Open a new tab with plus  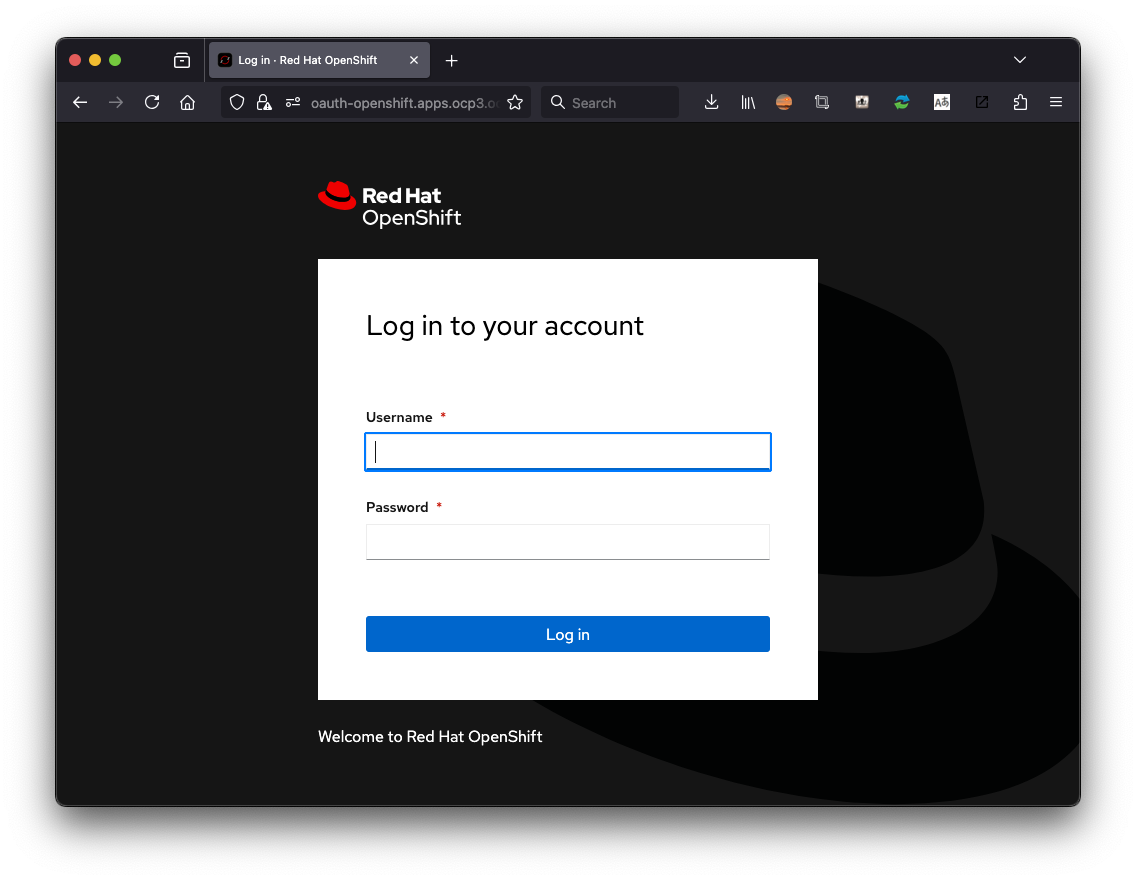pos(451,61)
